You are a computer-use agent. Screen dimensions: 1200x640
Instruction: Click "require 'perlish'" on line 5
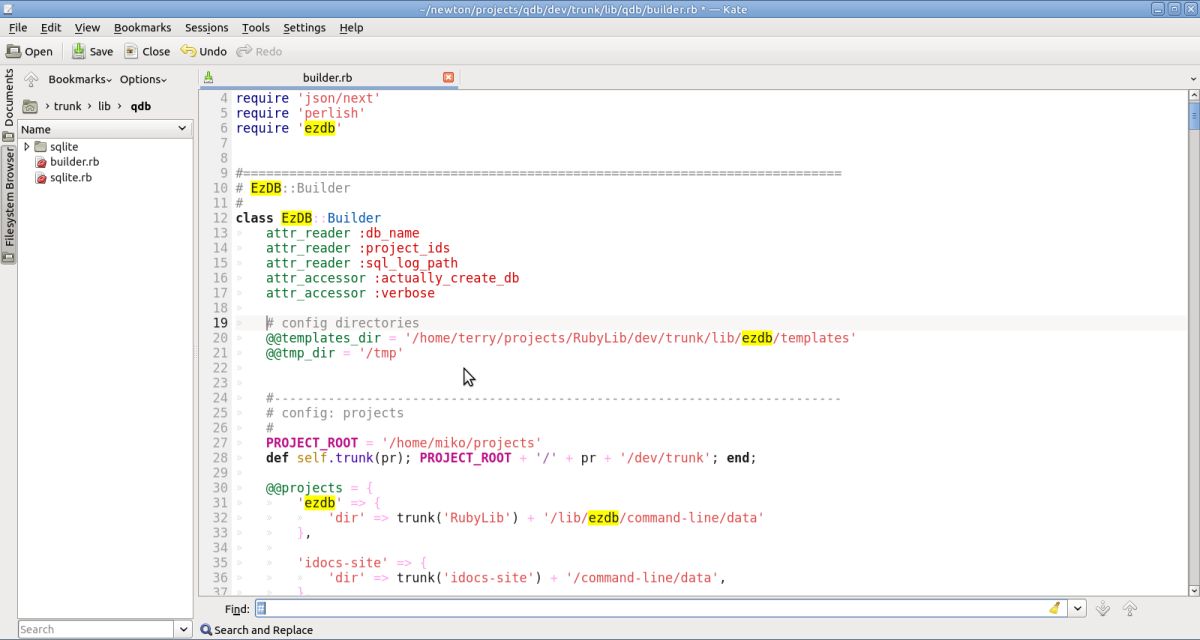pyautogui.click(x=300, y=113)
